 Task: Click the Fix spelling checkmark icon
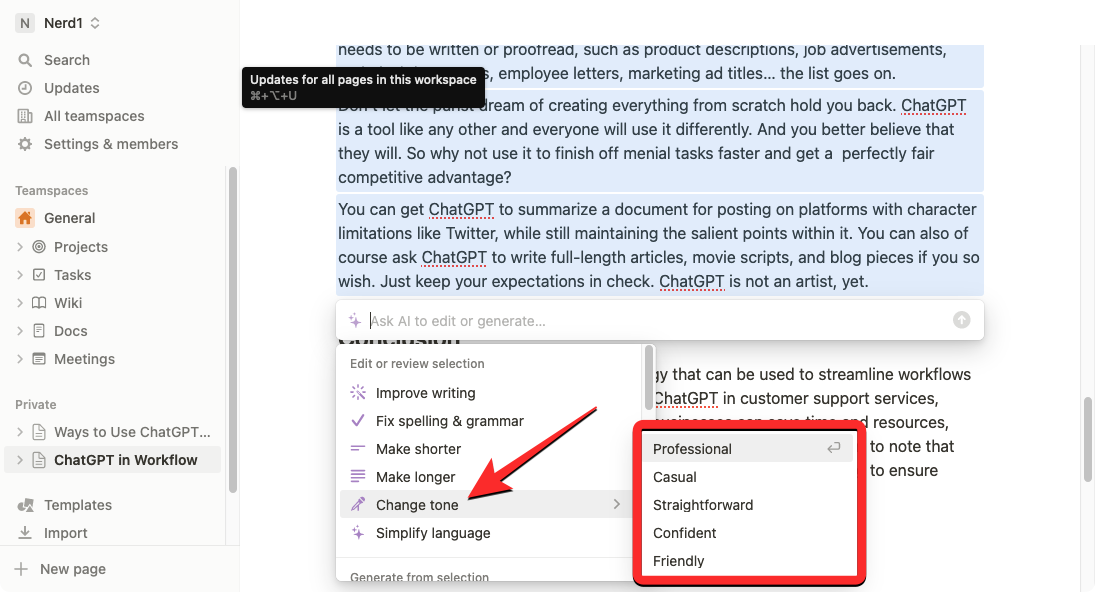(358, 420)
